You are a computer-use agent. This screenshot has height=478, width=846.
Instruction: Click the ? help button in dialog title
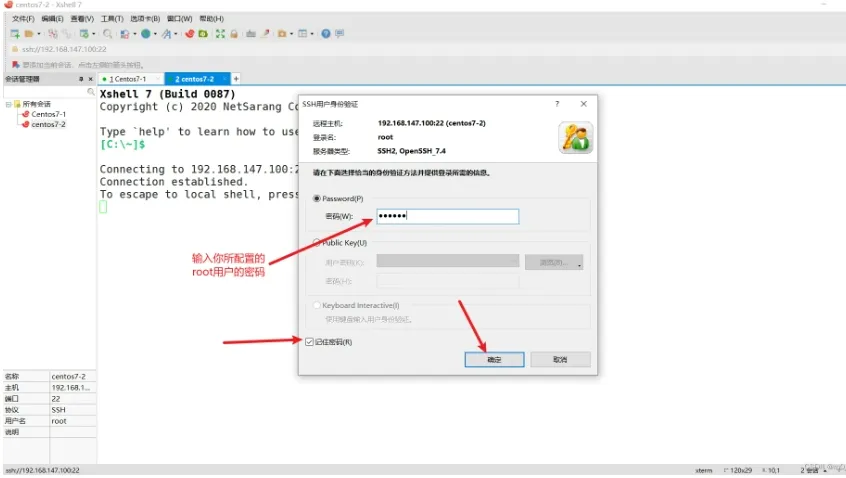click(557, 104)
